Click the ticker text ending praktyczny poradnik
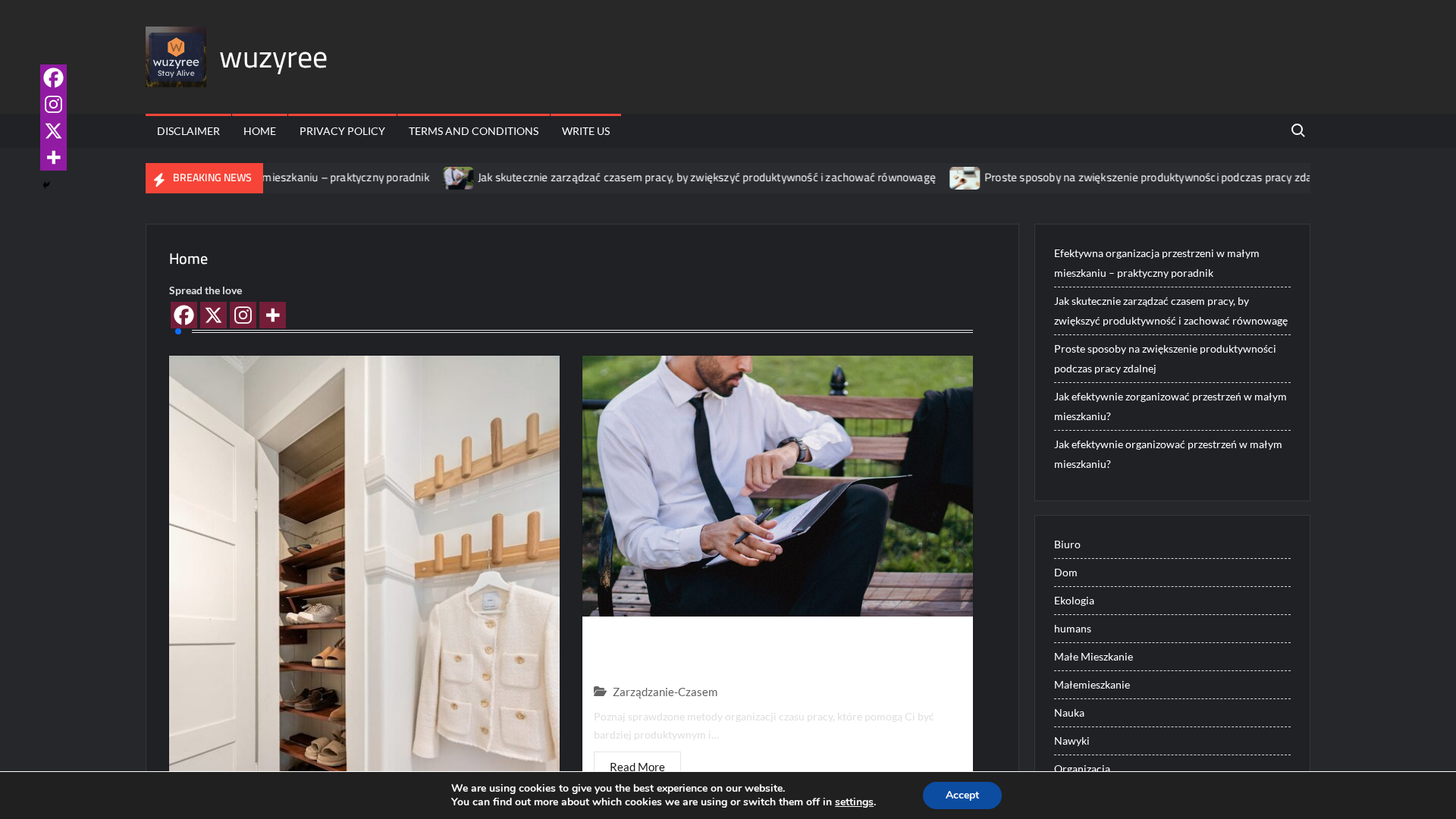Viewport: 1456px width, 819px height. pyautogui.click(x=347, y=177)
